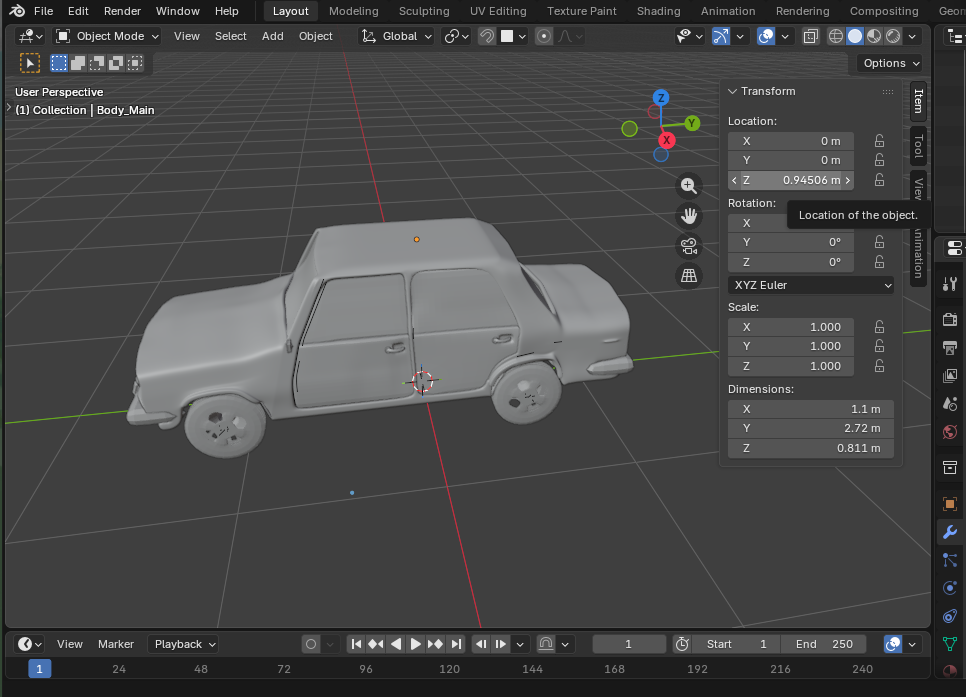Open the Object Mode dropdown
This screenshot has height=697, width=966.
pyautogui.click(x=107, y=36)
